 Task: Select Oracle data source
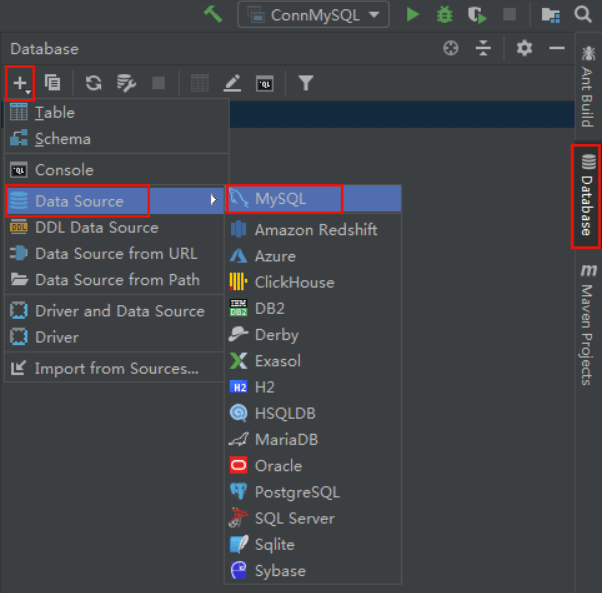(x=313, y=466)
